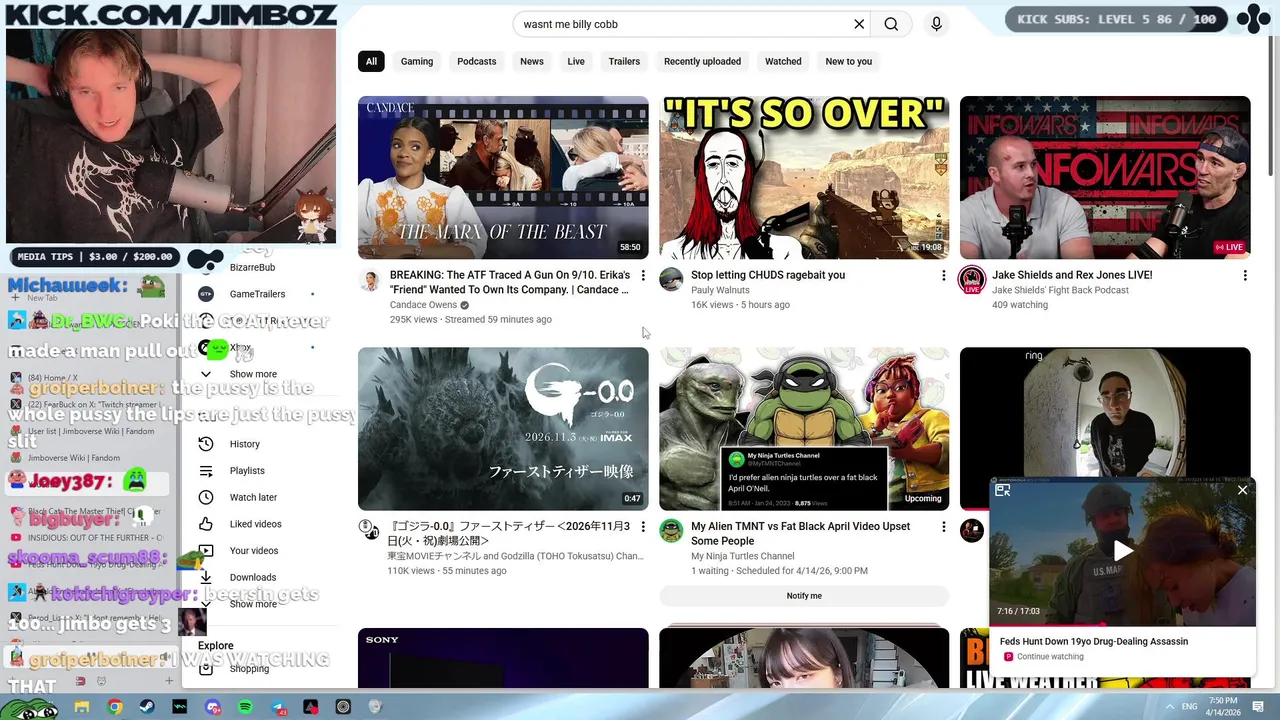Click the Candace Owens channel avatar
The image size is (1280, 720).
(370, 280)
